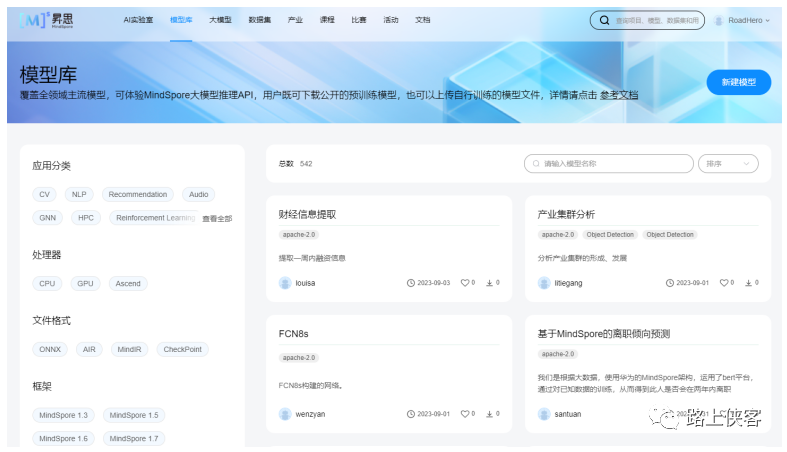Click the MindSpore logo in header
Image resolution: width=787 pixels, height=452 pixels.
point(46,20)
